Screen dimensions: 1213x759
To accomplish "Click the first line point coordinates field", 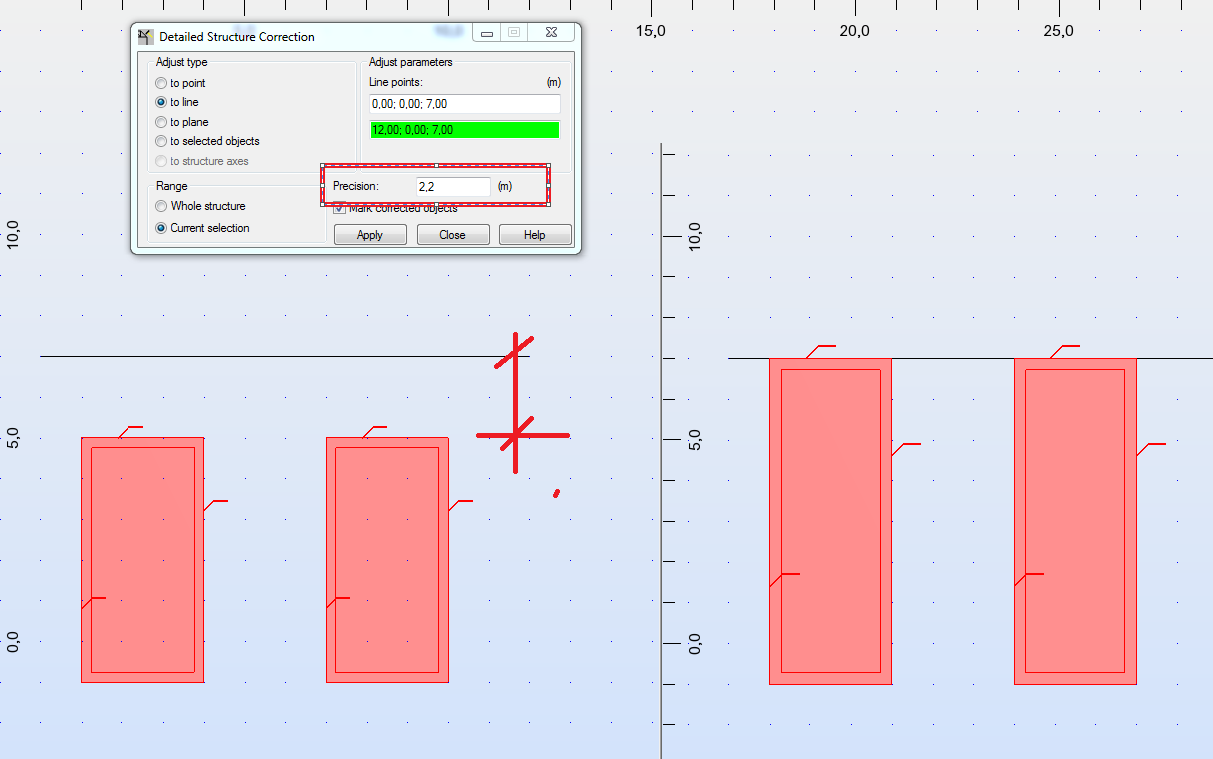I will point(464,104).
